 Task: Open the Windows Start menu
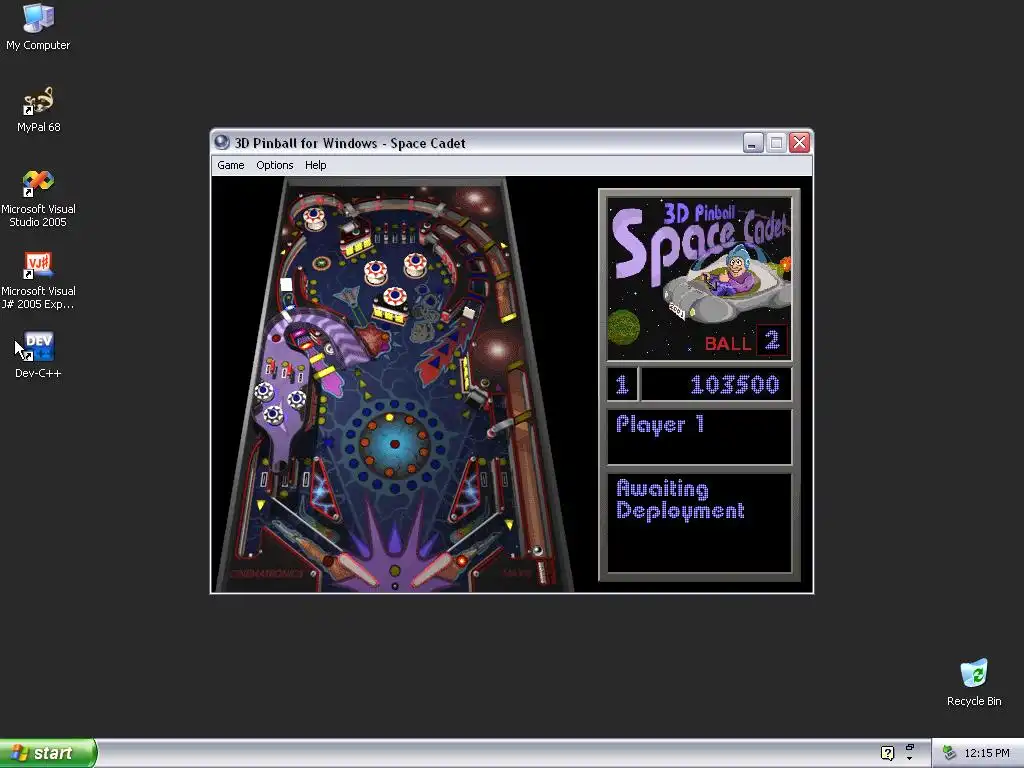click(x=48, y=754)
